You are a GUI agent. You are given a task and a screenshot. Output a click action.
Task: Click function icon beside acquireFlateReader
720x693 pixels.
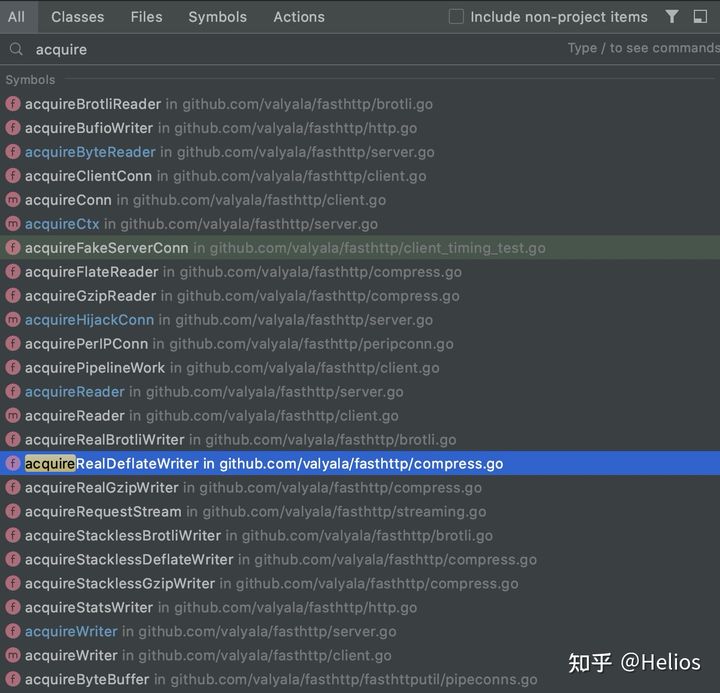point(13,271)
